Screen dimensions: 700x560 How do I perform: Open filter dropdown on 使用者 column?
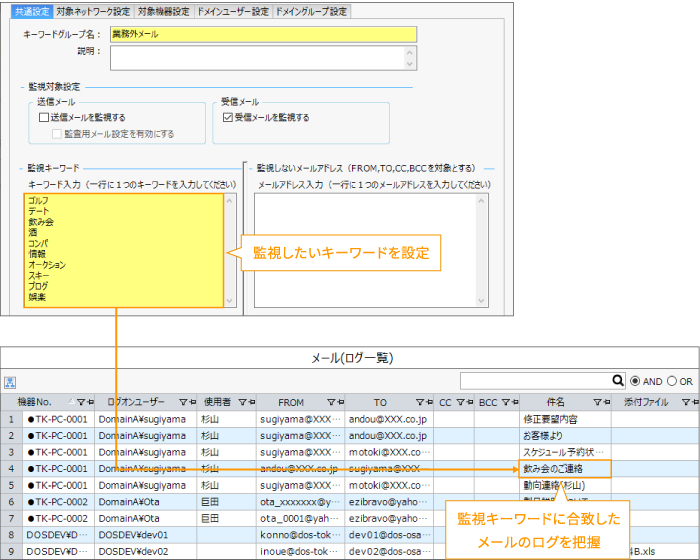click(x=242, y=402)
